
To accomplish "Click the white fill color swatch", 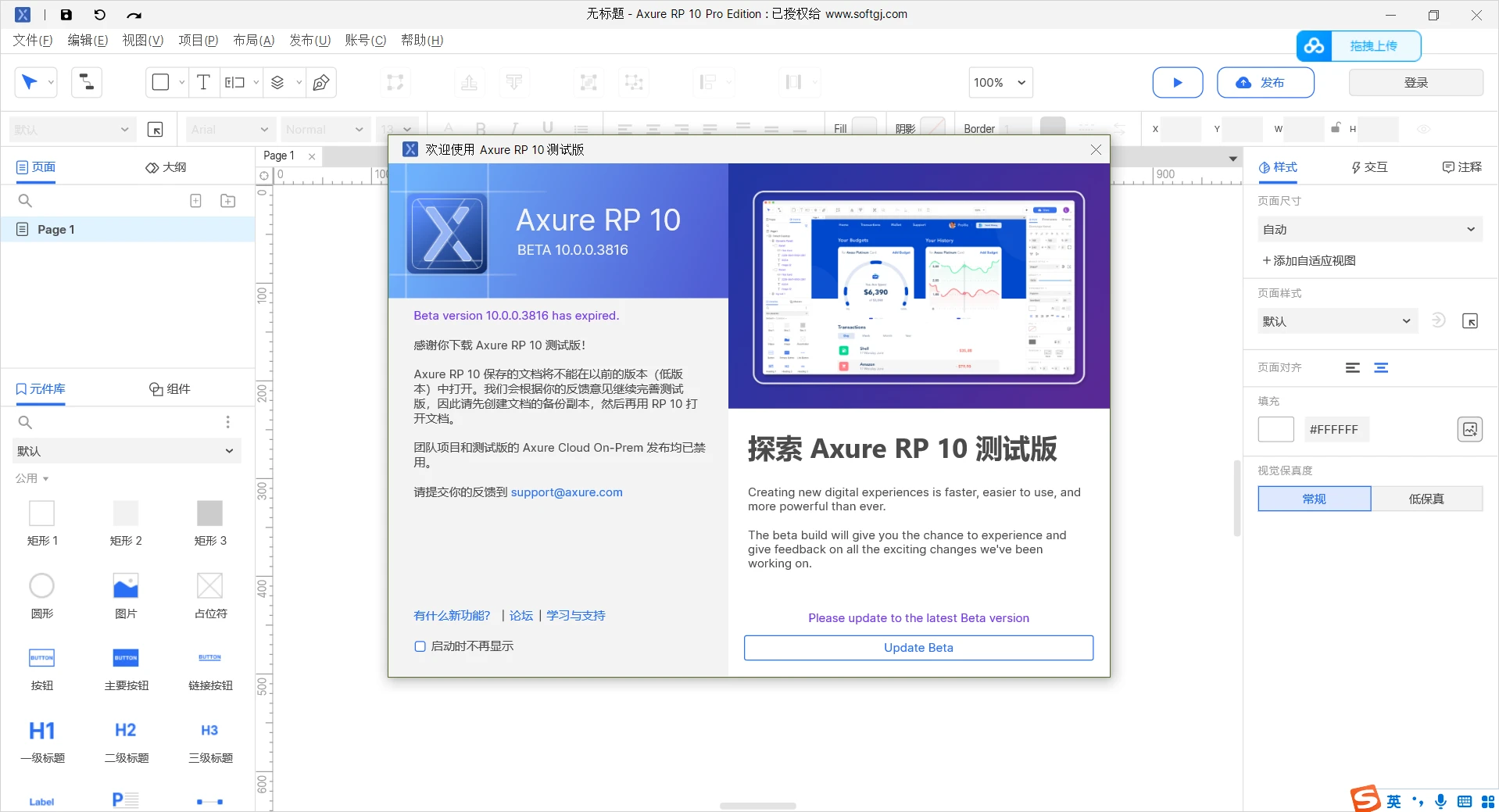I will tap(1276, 429).
